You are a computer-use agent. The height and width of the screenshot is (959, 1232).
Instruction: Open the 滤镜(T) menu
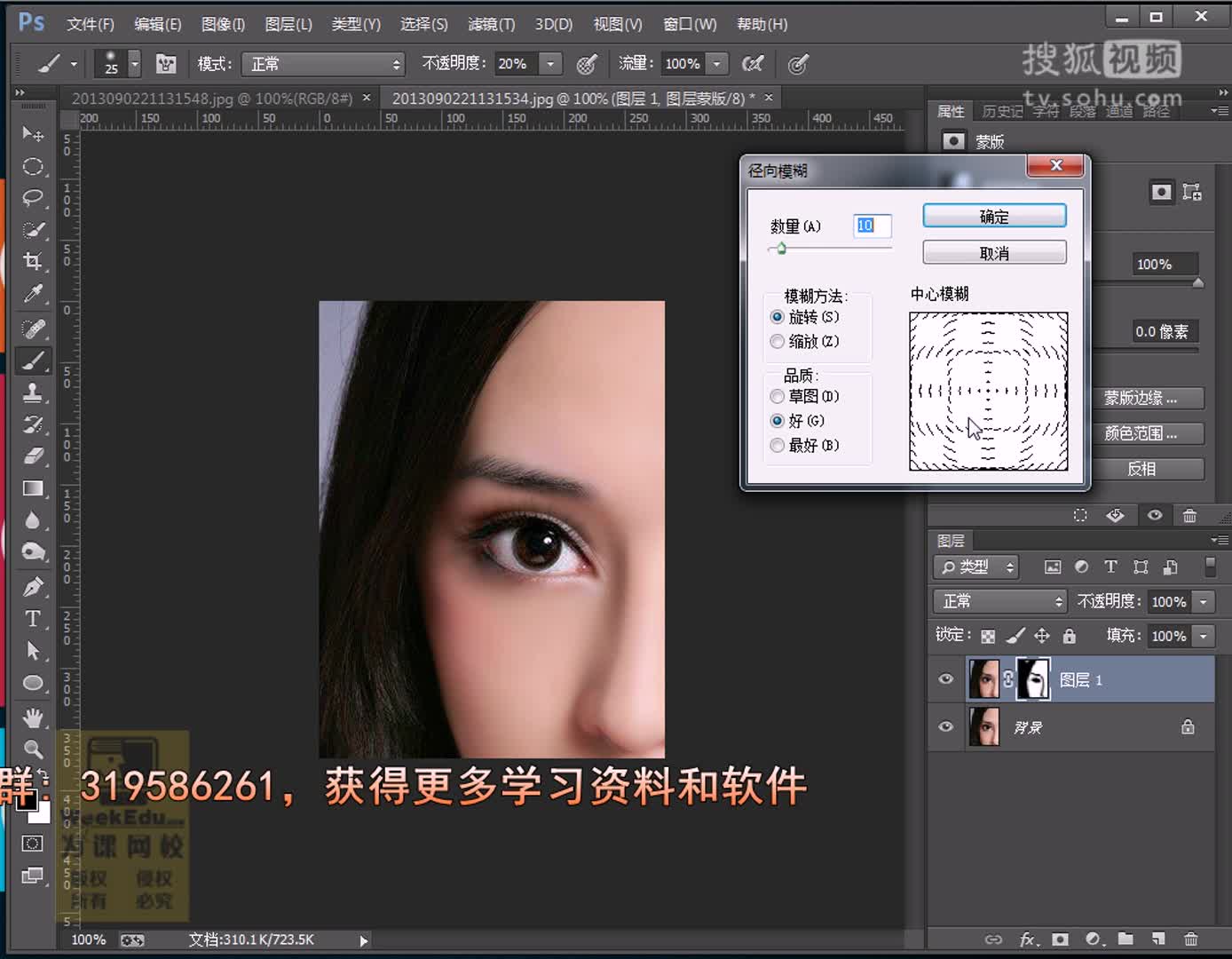(491, 24)
